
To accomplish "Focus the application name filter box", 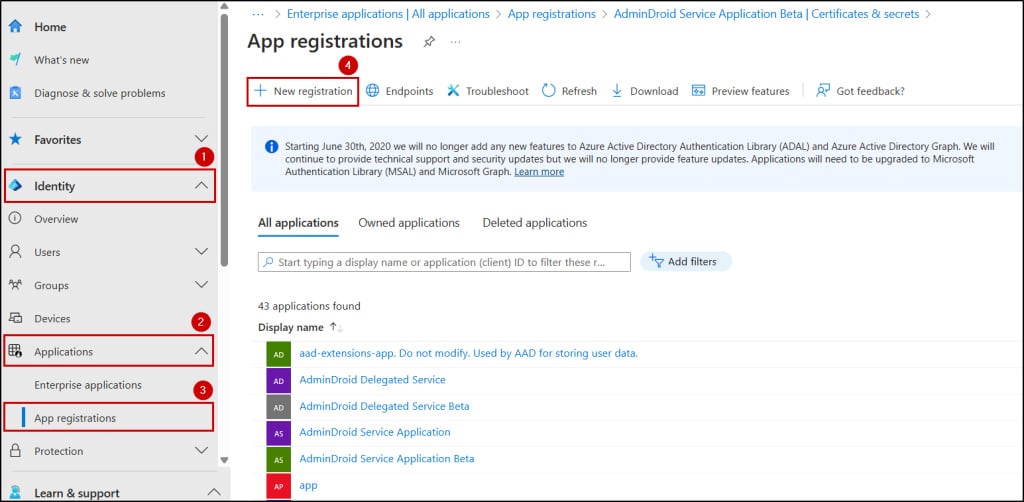I will click(x=444, y=262).
